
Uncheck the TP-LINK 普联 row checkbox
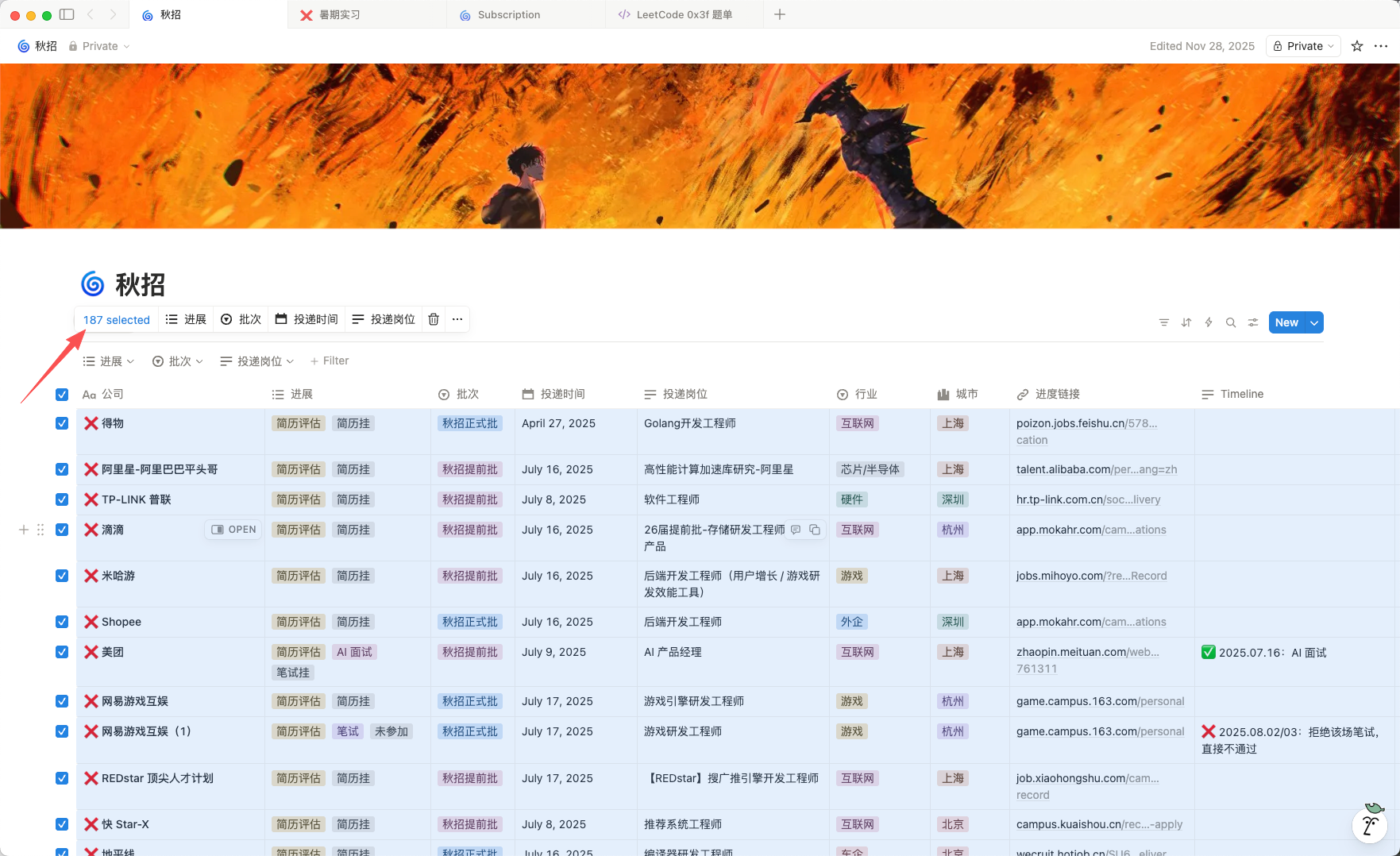coord(62,499)
